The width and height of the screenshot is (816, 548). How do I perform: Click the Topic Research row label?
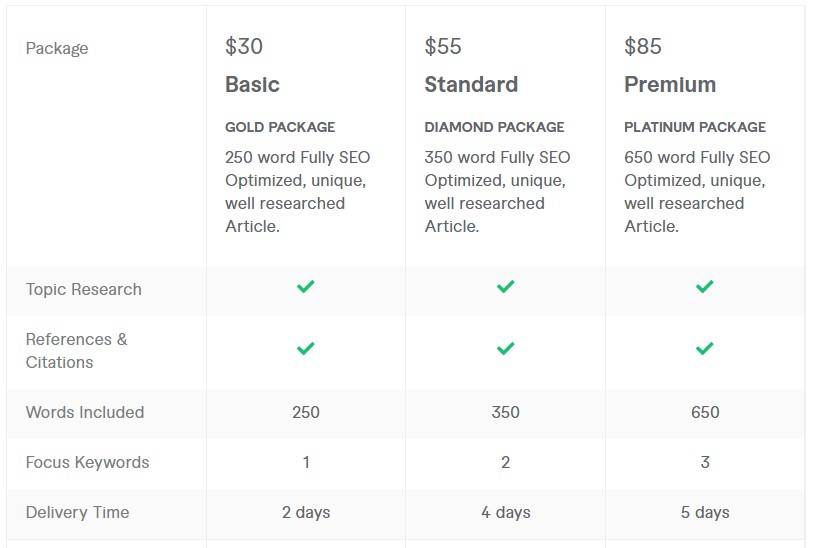[x=84, y=289]
